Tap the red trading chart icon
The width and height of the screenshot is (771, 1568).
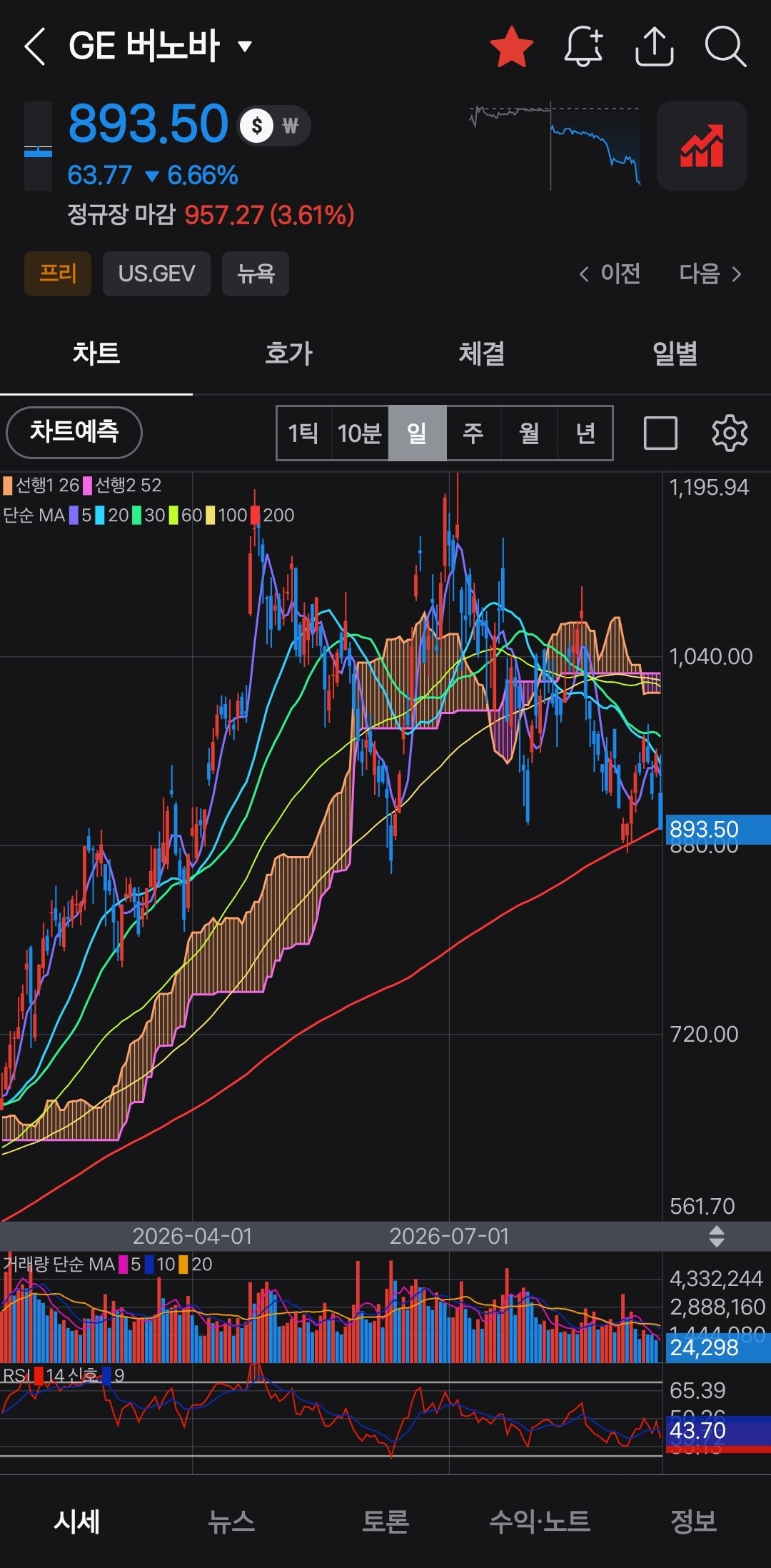(702, 146)
